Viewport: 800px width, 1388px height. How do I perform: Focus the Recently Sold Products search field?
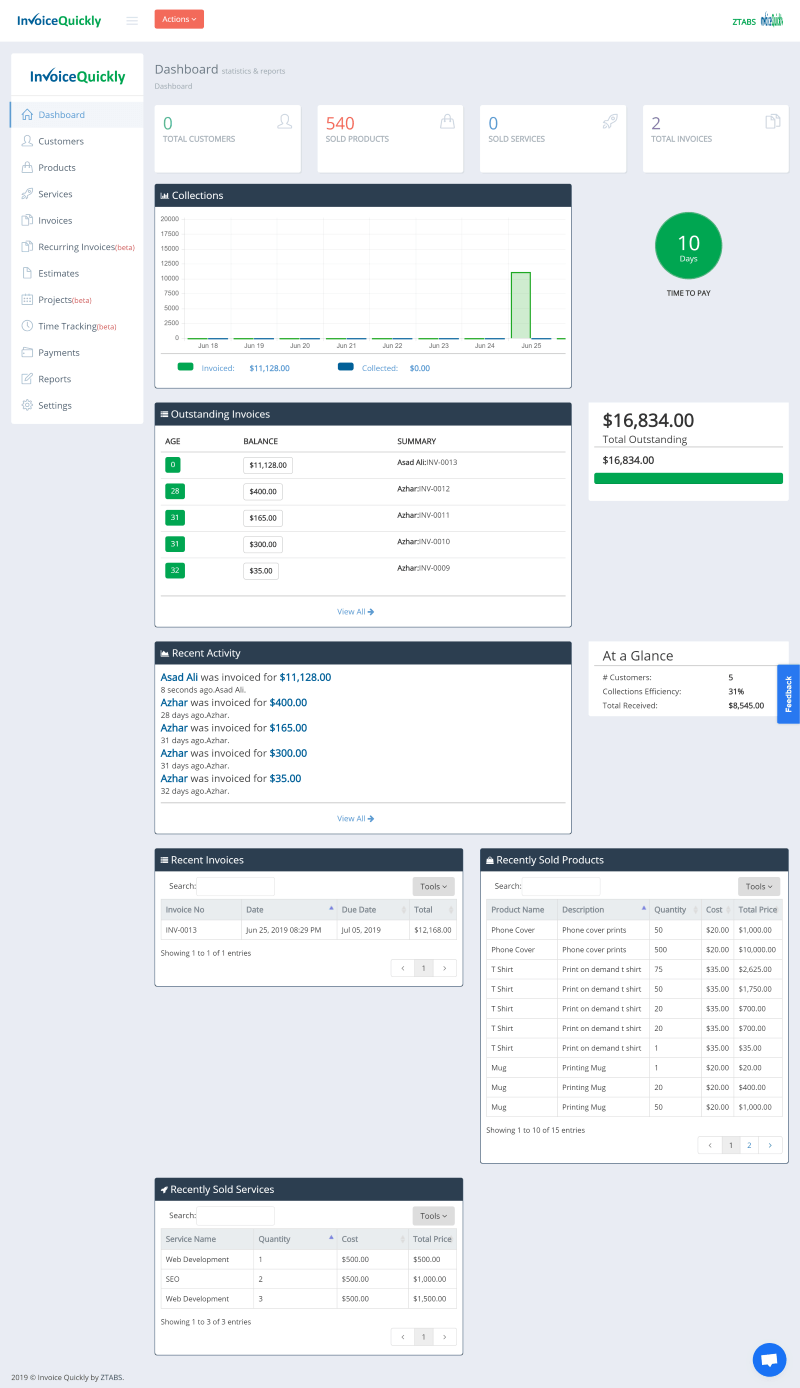pos(561,886)
